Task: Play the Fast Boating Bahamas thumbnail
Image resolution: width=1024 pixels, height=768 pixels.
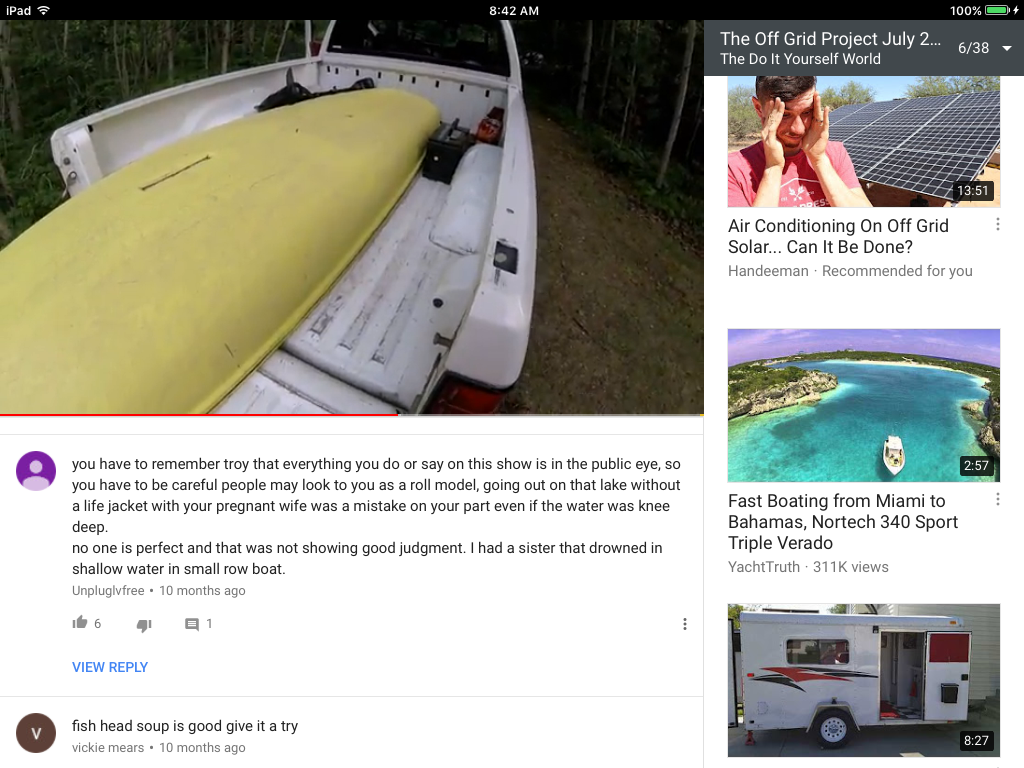Action: click(863, 406)
